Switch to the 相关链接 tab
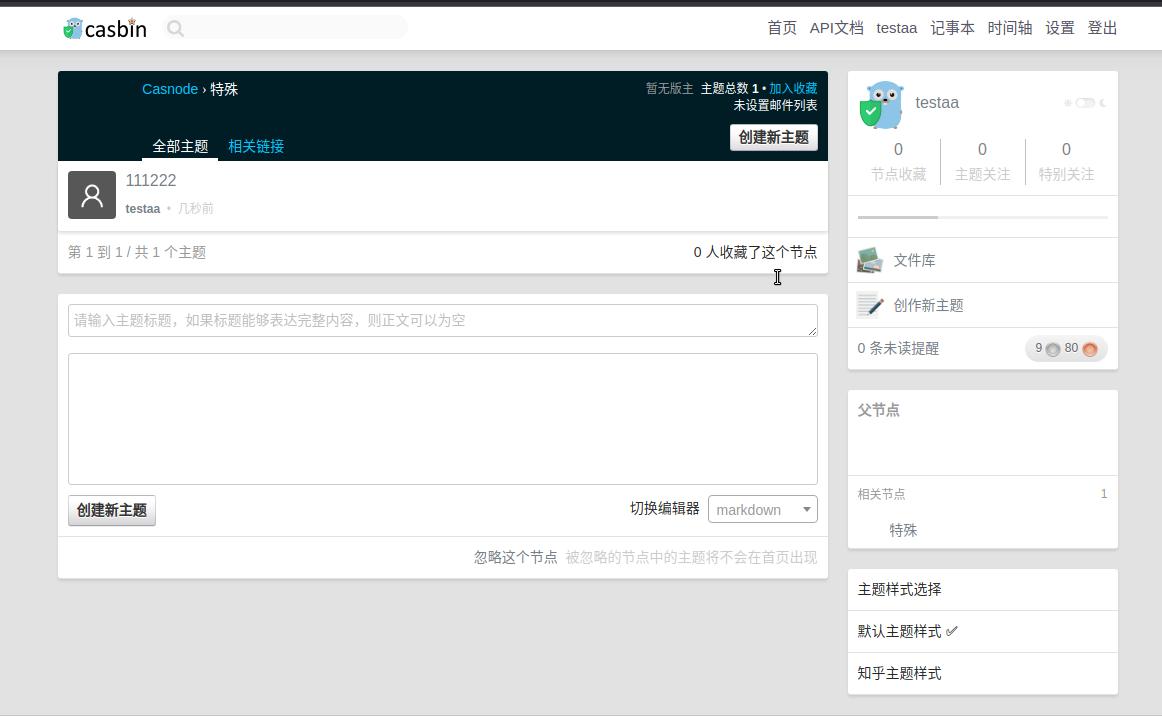The image size is (1162, 718). (x=256, y=146)
